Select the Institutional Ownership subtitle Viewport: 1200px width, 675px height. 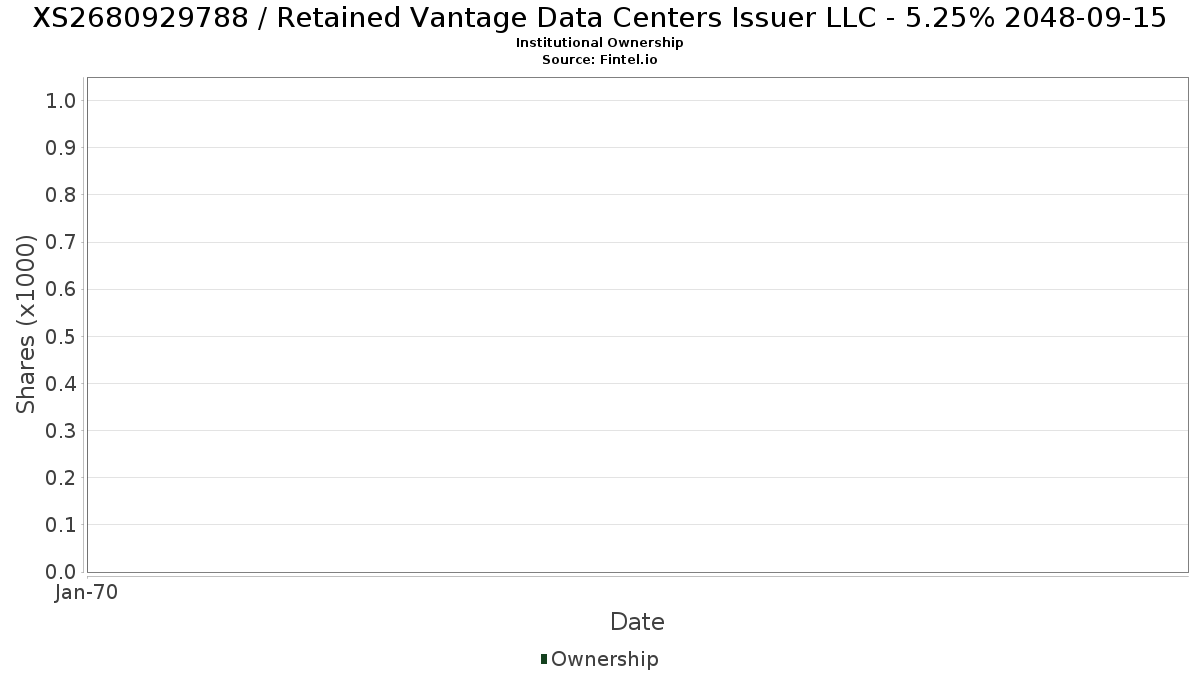pyautogui.click(x=599, y=43)
